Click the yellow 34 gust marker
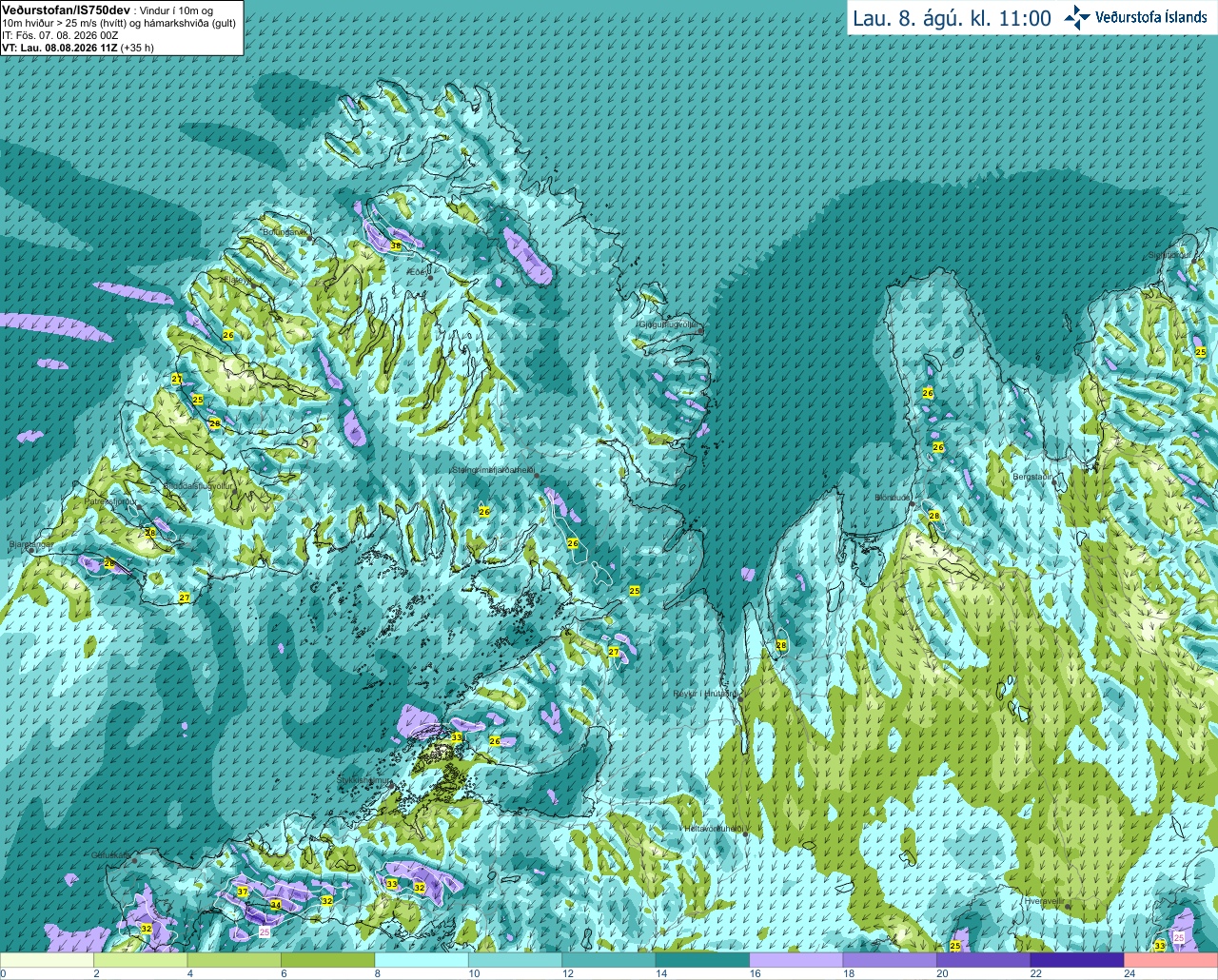Screen dimensions: 1218x980 [x=275, y=904]
